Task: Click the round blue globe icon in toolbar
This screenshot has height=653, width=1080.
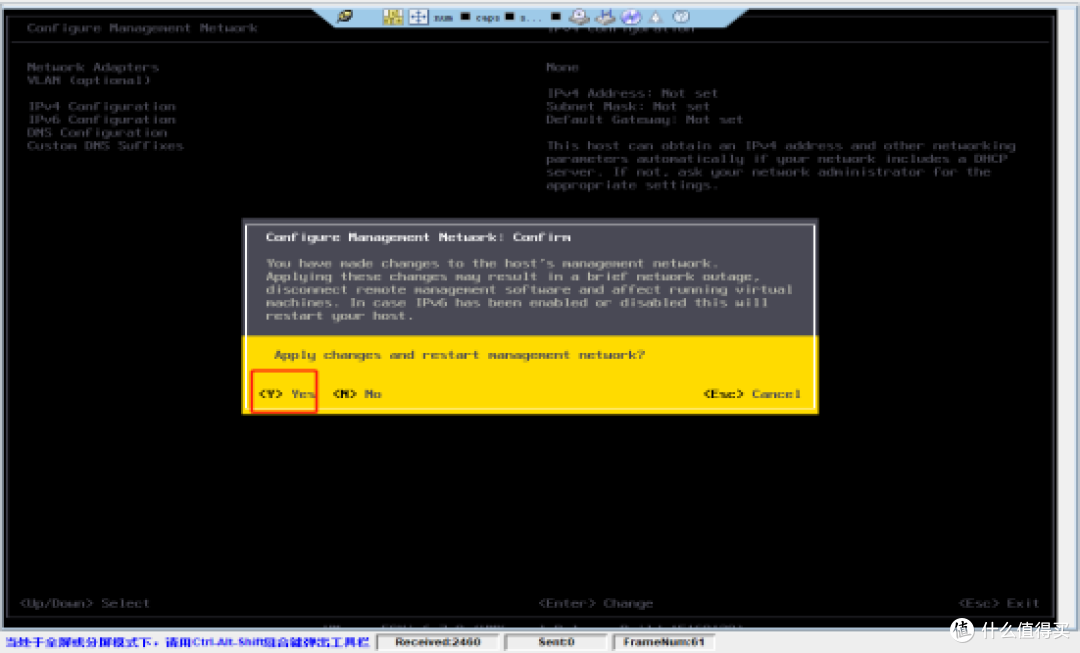Action: pos(631,17)
